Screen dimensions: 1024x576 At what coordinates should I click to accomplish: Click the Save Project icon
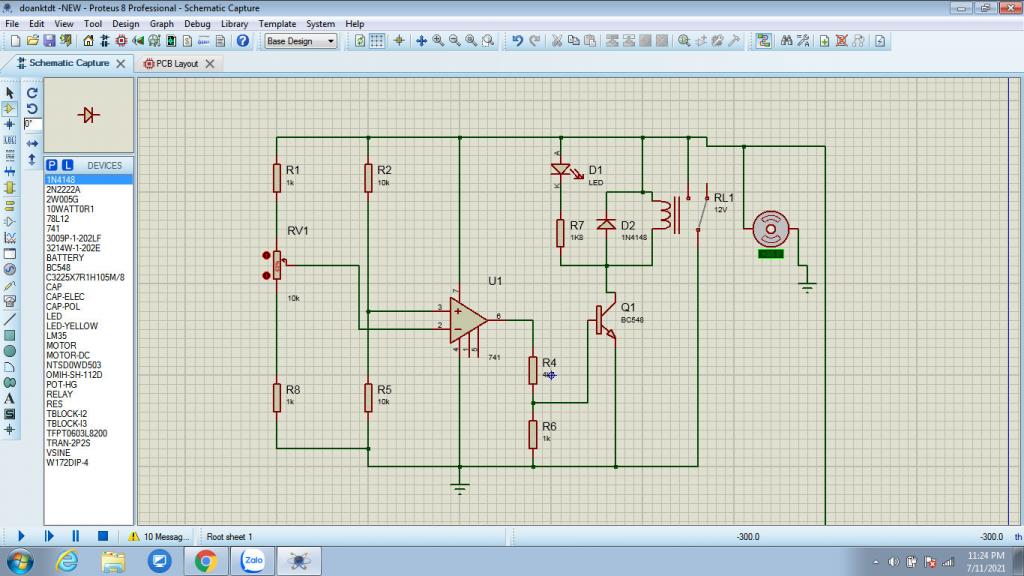click(x=50, y=41)
